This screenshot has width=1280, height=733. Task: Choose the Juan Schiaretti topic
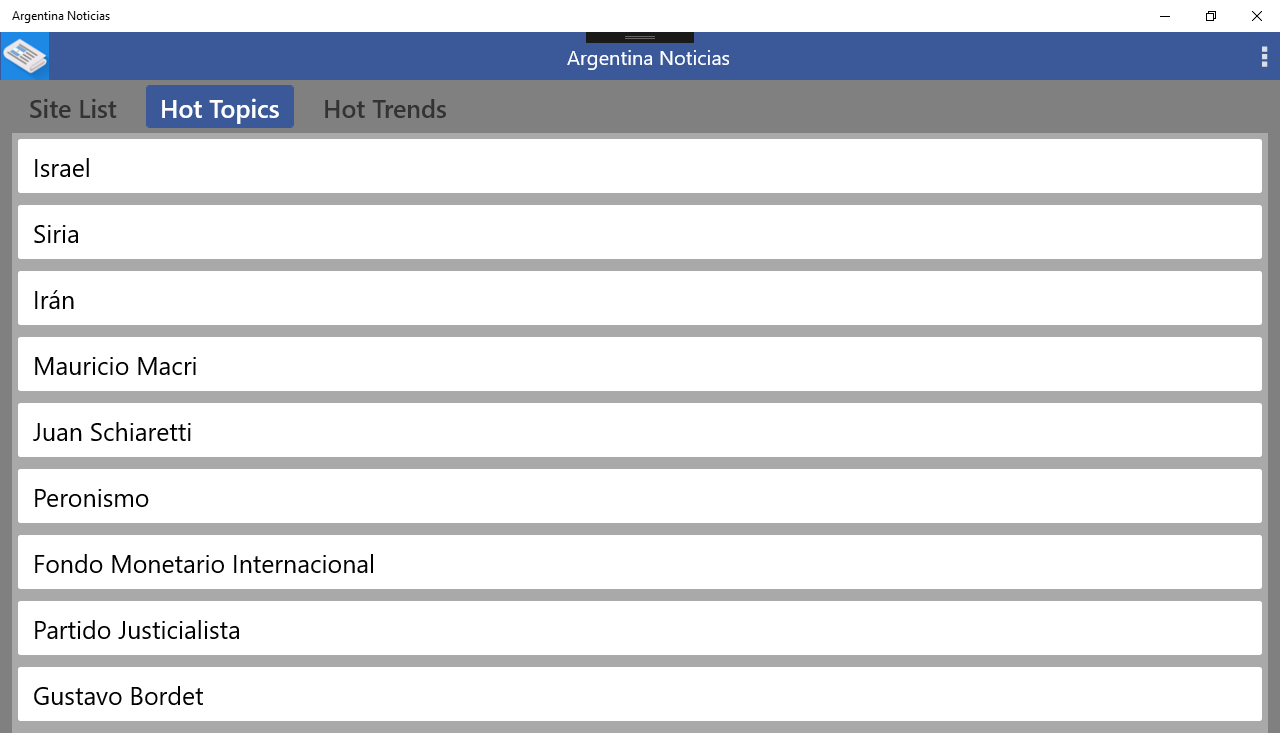[640, 431]
